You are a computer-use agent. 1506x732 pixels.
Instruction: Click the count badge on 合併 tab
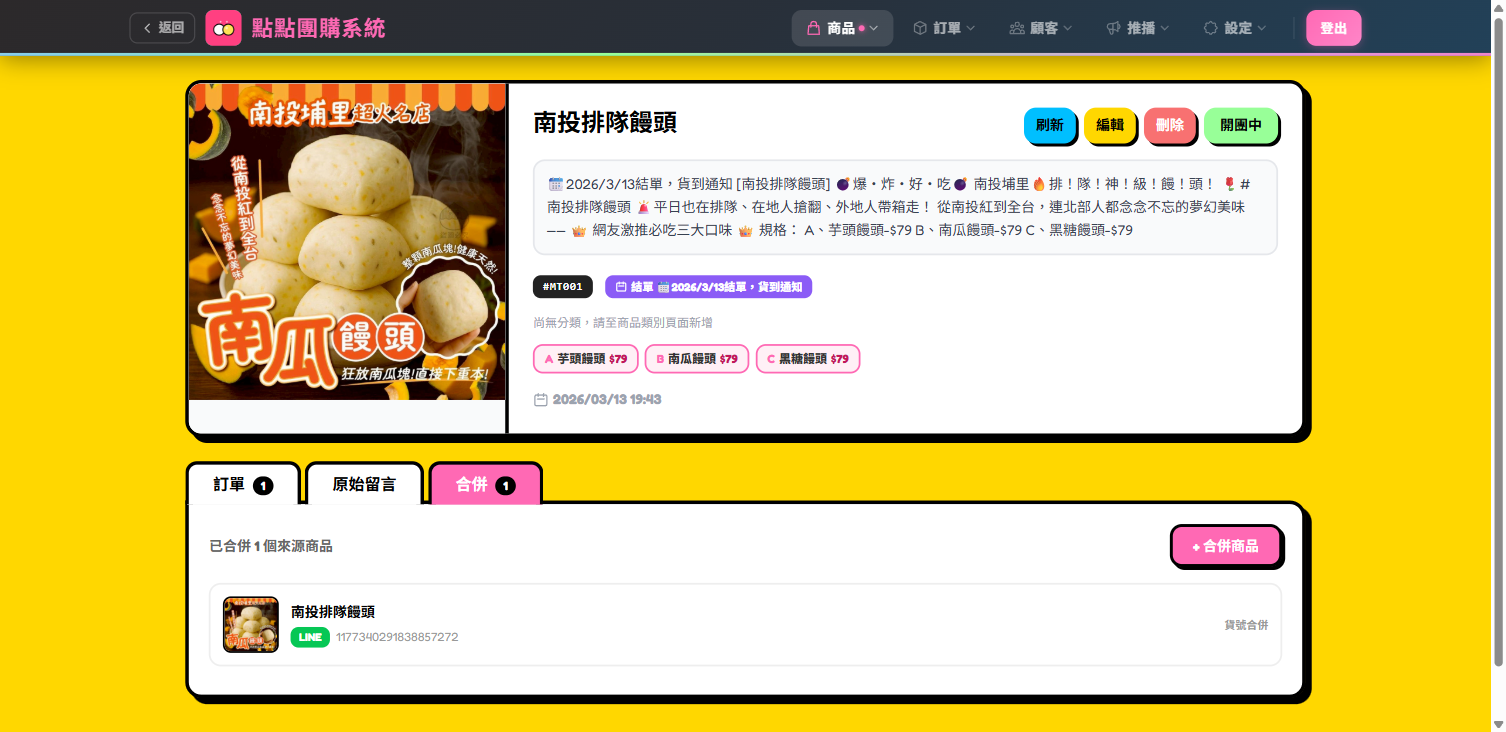pos(506,486)
